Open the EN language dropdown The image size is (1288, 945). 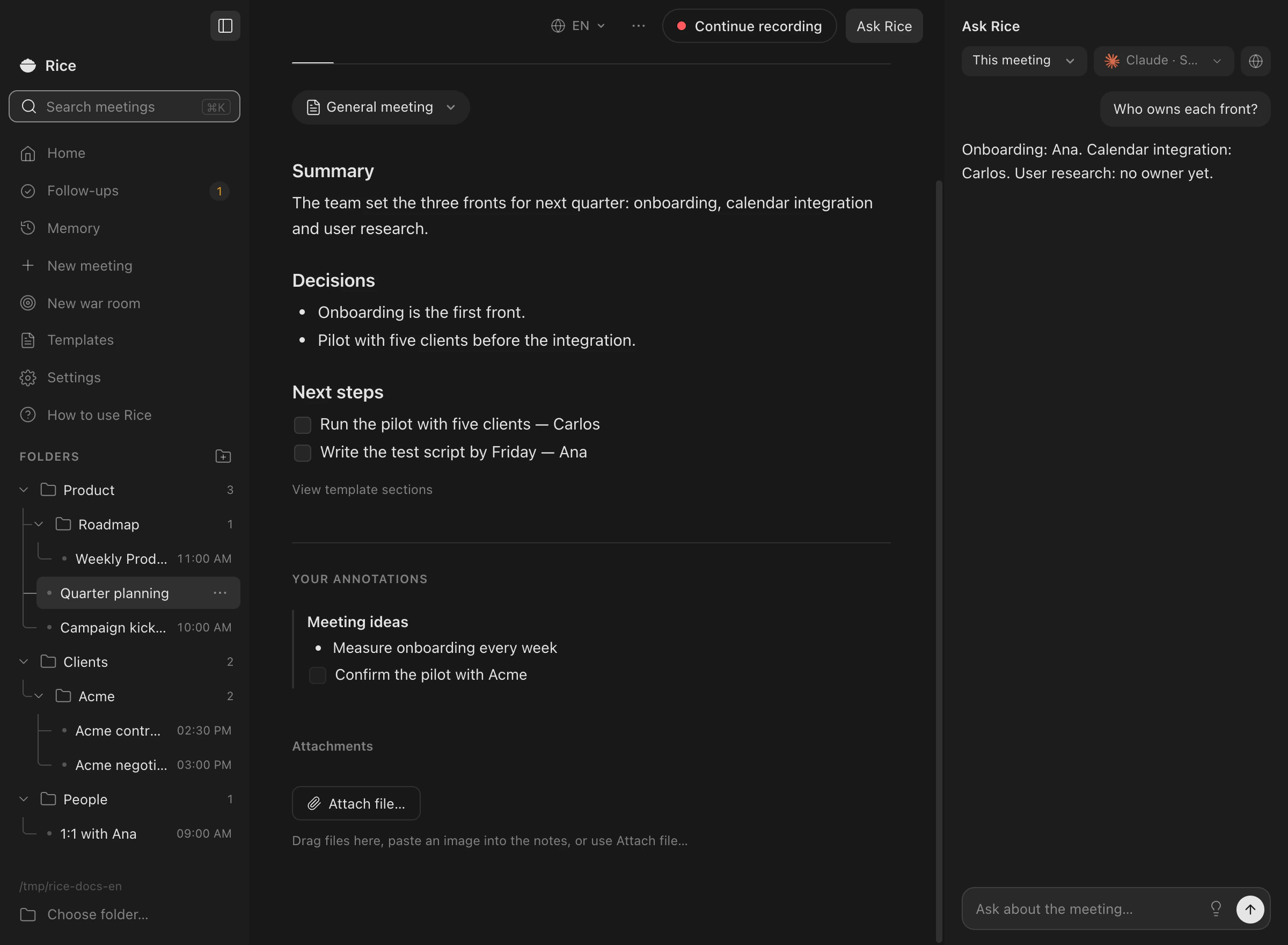(578, 26)
